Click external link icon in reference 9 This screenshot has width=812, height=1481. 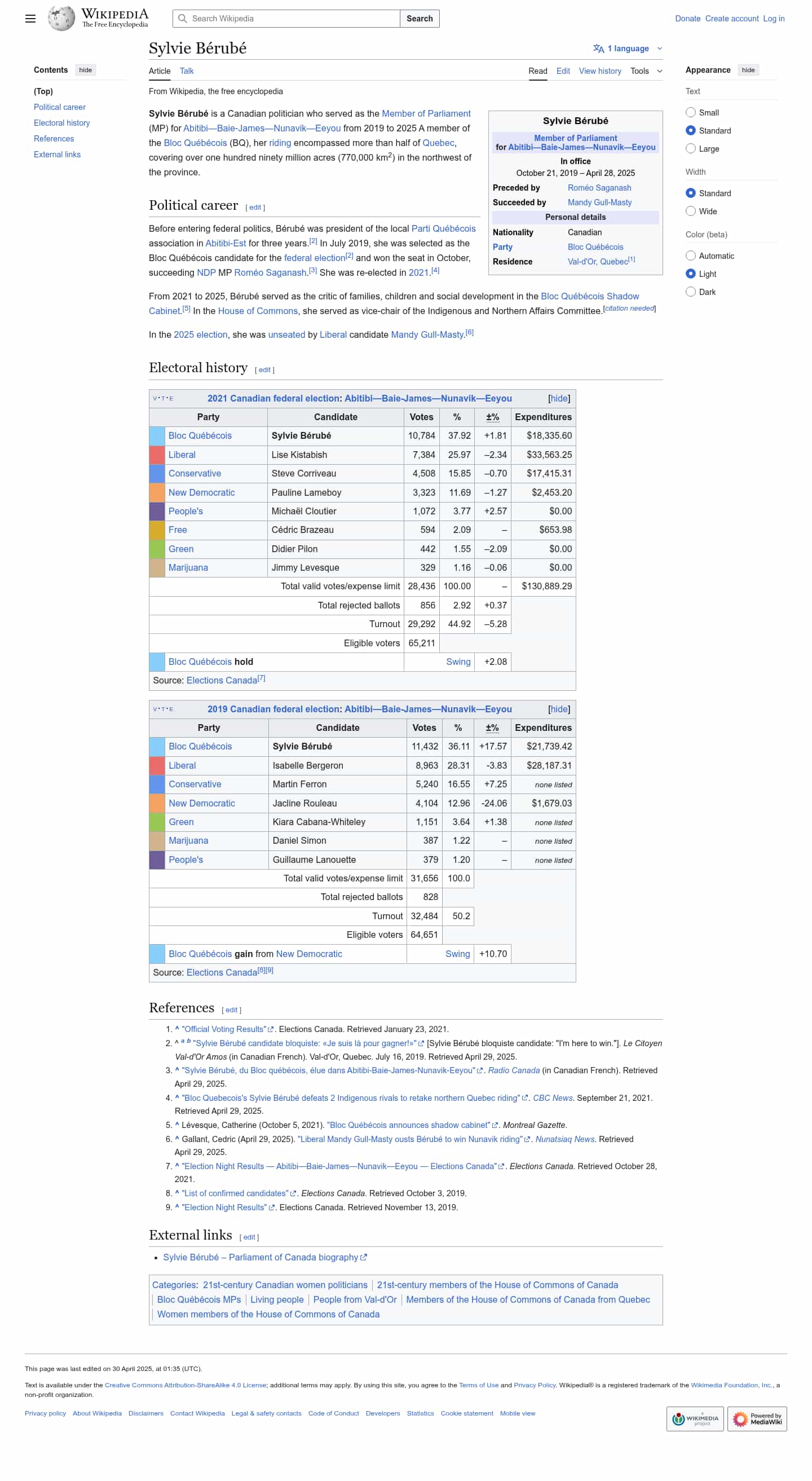click(x=272, y=1208)
